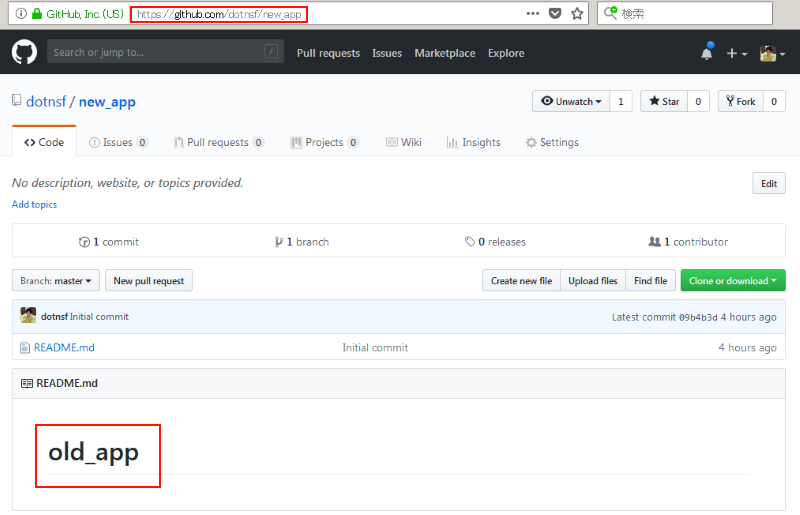The image size is (800, 515).
Task: Star the repository
Action: [664, 101]
